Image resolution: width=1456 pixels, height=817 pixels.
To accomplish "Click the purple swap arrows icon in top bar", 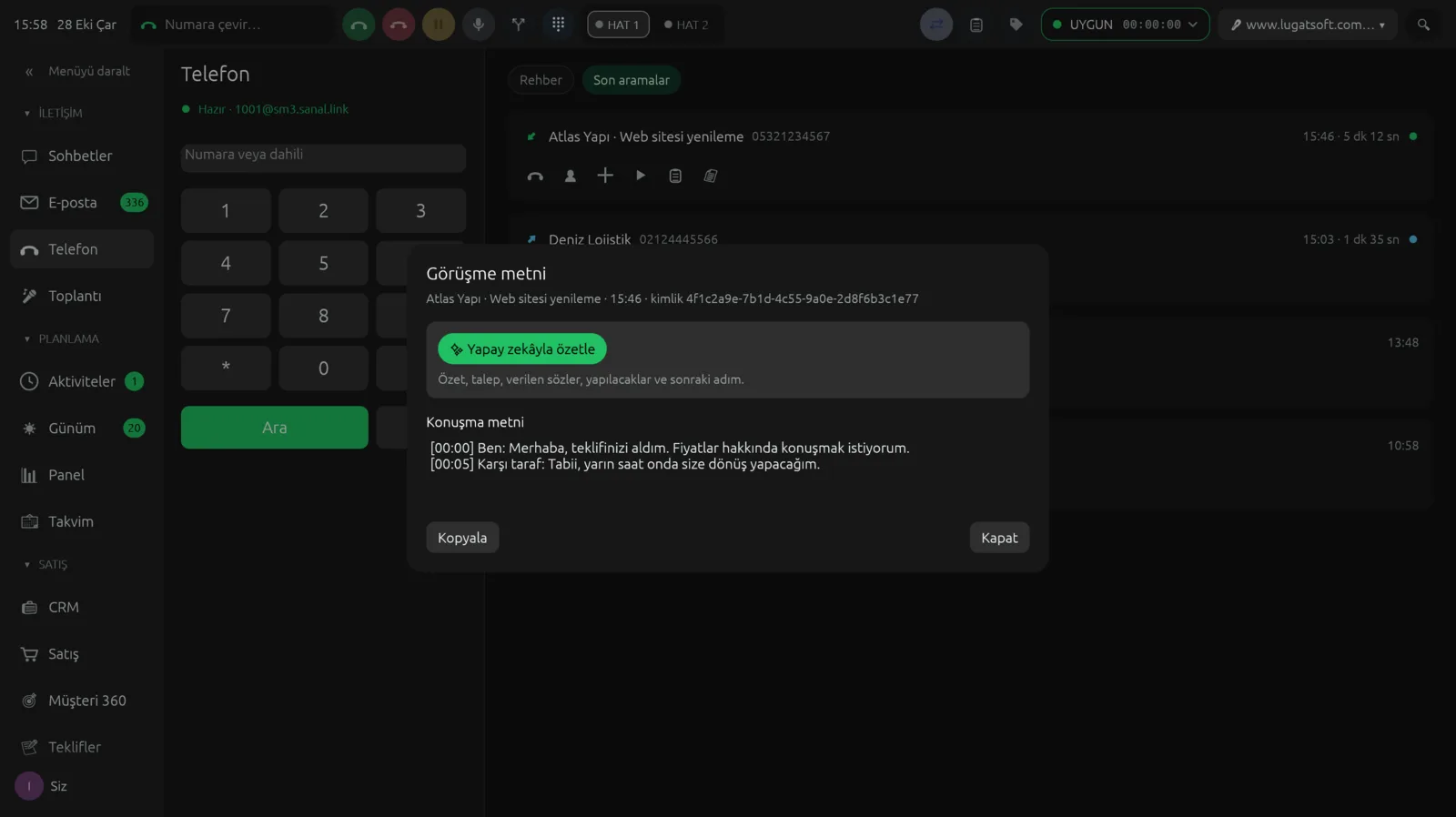I will pyautogui.click(x=936, y=25).
